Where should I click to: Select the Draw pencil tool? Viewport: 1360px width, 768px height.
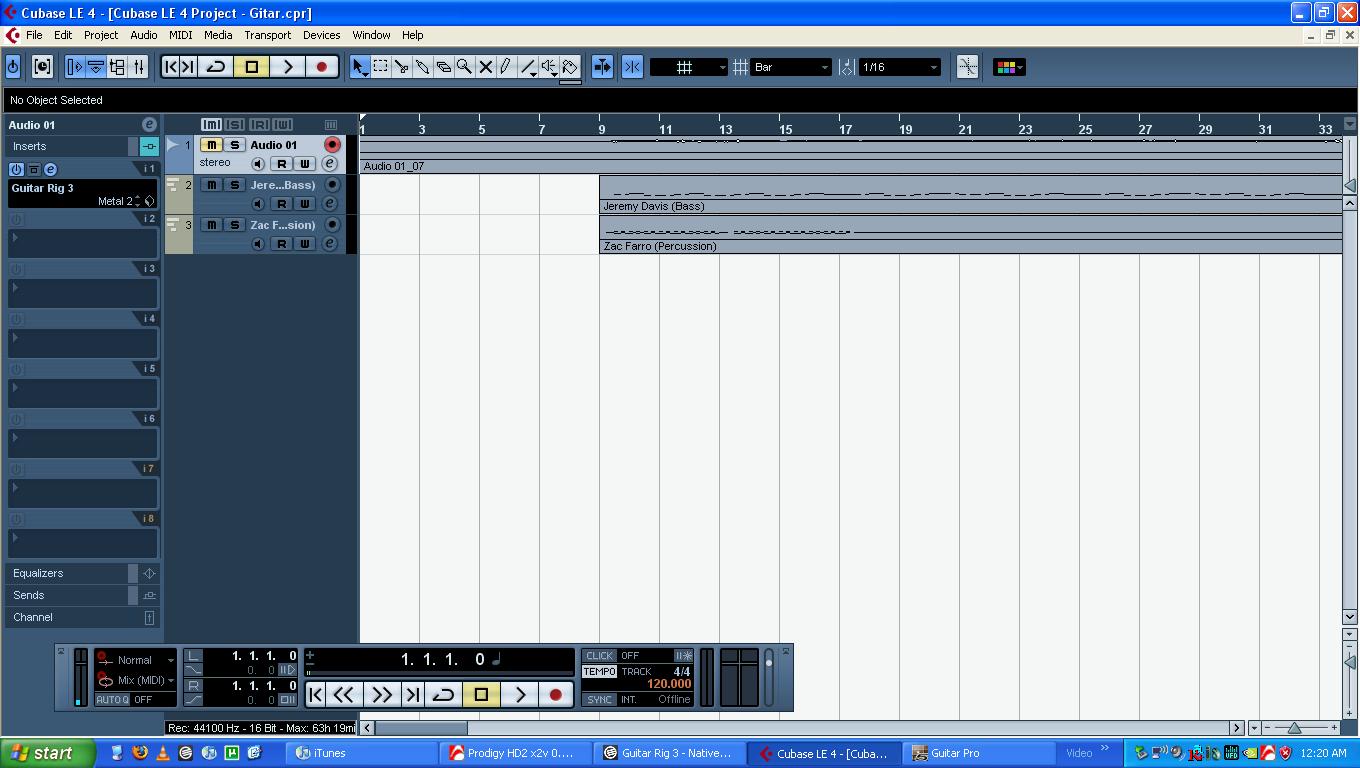(x=507, y=67)
